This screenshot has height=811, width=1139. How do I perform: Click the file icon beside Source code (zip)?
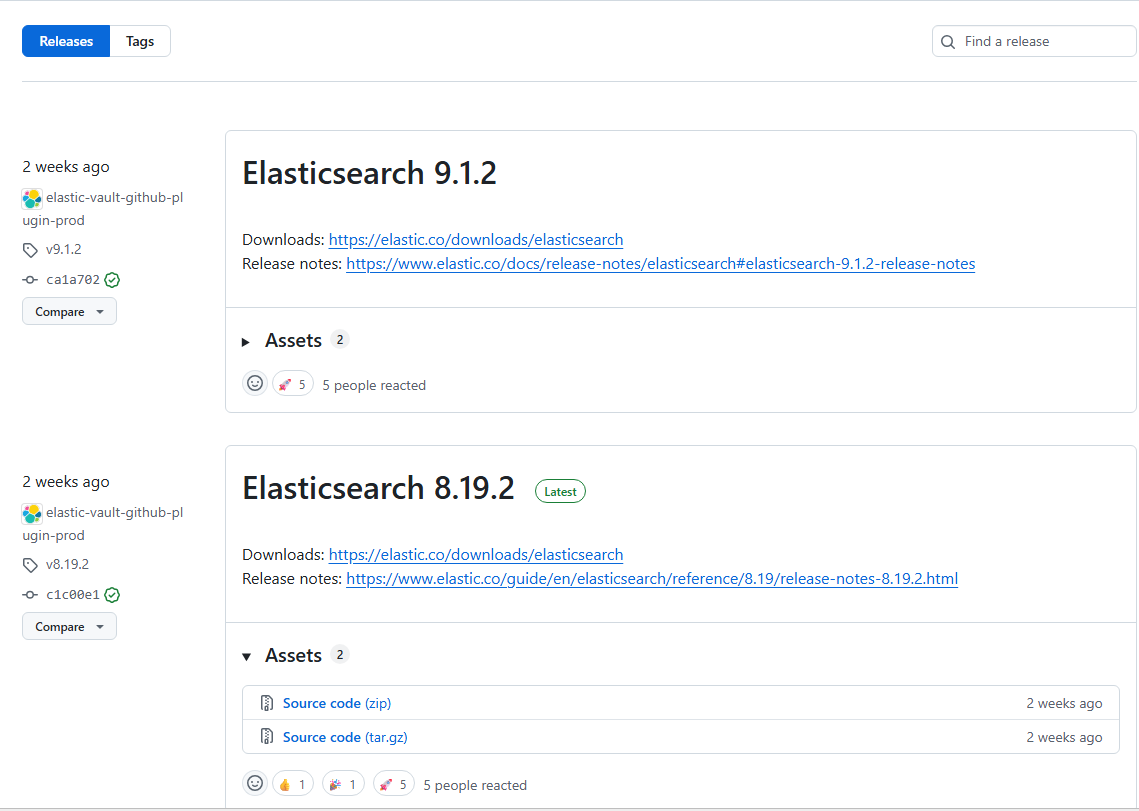click(267, 703)
